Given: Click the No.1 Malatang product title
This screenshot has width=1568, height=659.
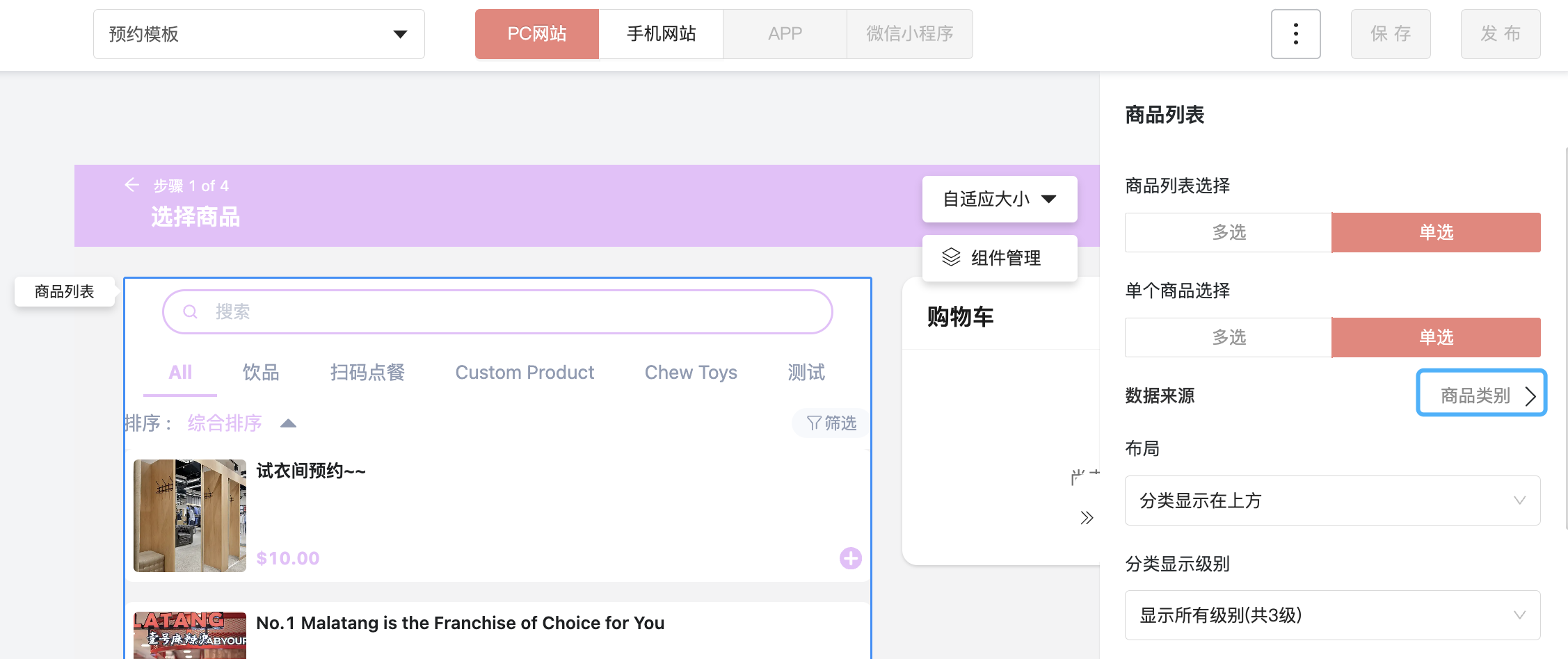Looking at the screenshot, I should (x=460, y=623).
